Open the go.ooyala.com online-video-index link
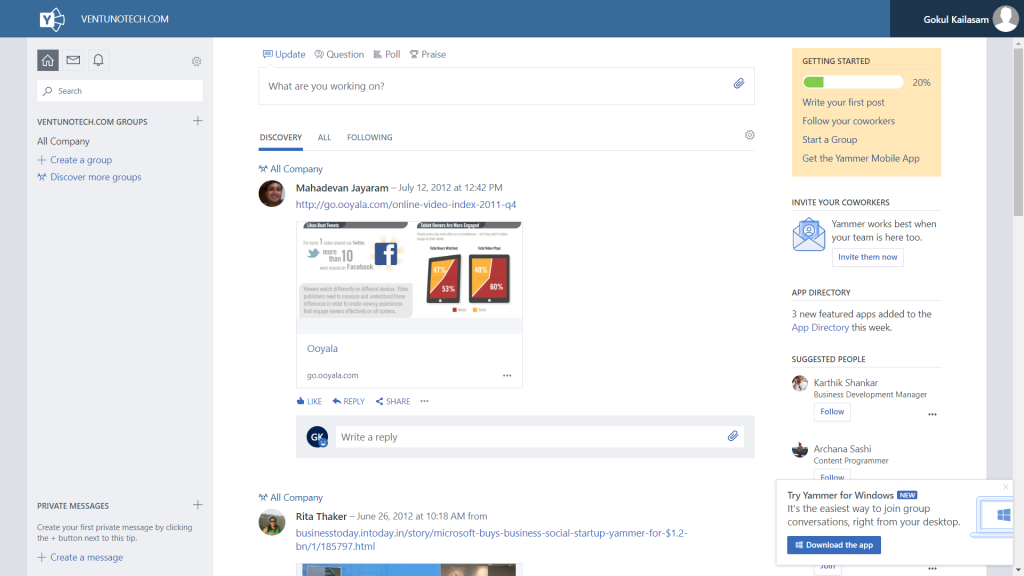 pyautogui.click(x=406, y=204)
